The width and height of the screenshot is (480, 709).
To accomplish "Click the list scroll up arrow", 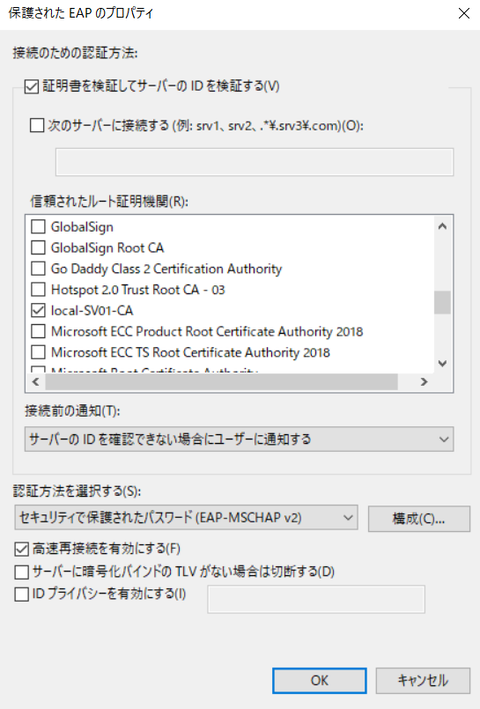I will click(442, 227).
